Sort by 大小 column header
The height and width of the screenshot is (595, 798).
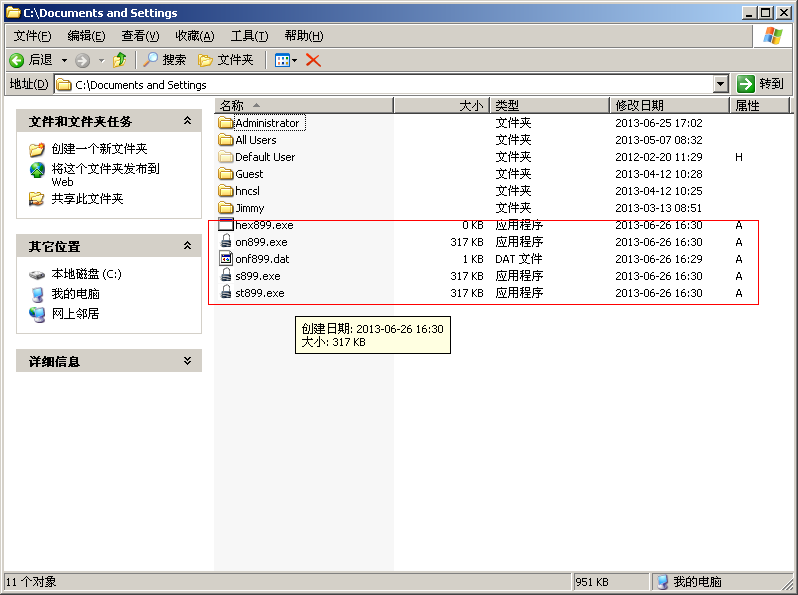(441, 105)
